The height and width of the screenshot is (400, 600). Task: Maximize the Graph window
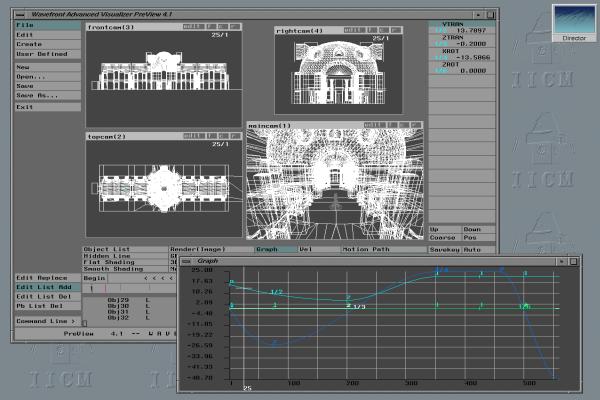(x=573, y=261)
